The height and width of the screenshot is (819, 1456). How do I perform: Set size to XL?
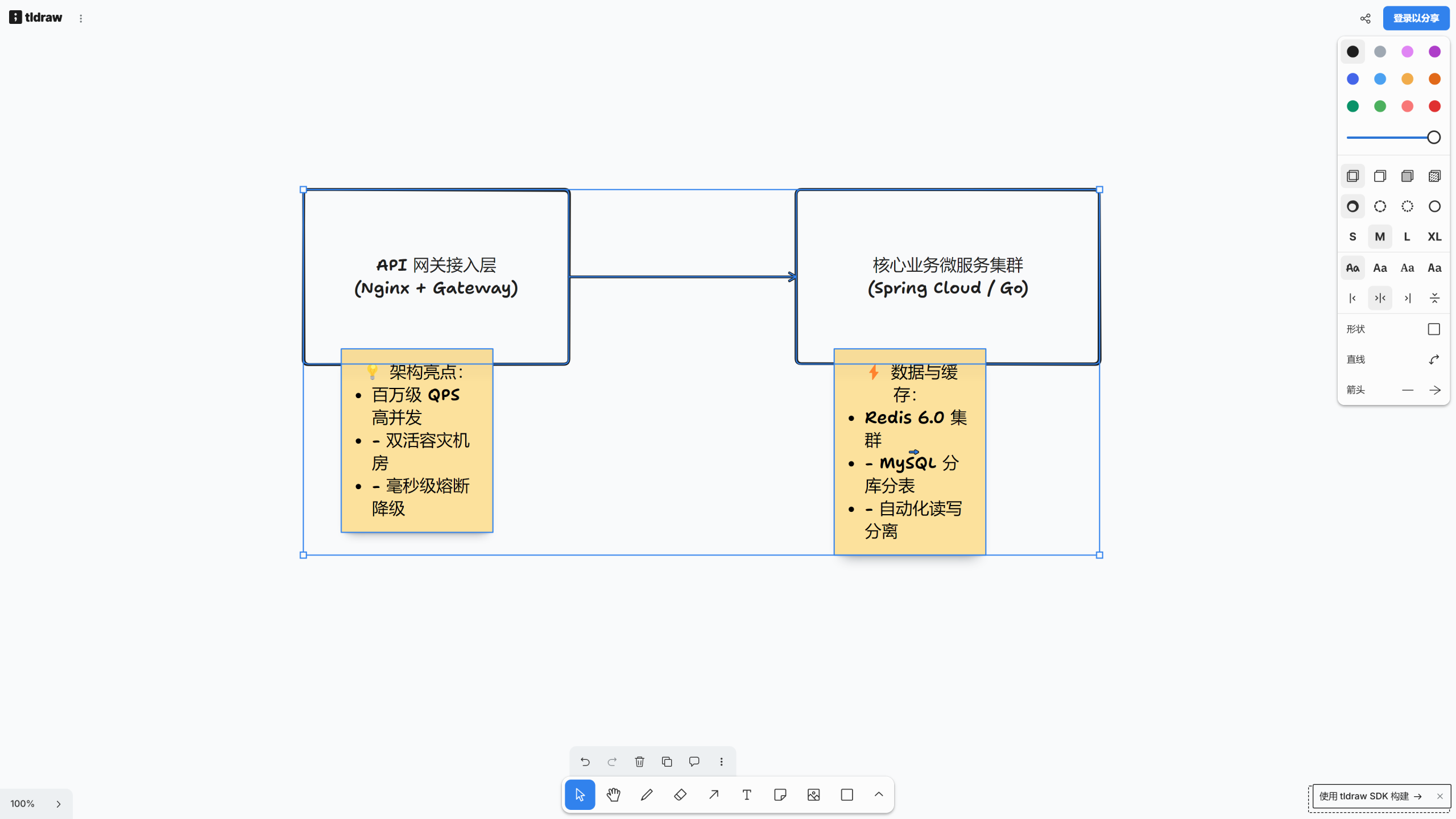coord(1434,237)
